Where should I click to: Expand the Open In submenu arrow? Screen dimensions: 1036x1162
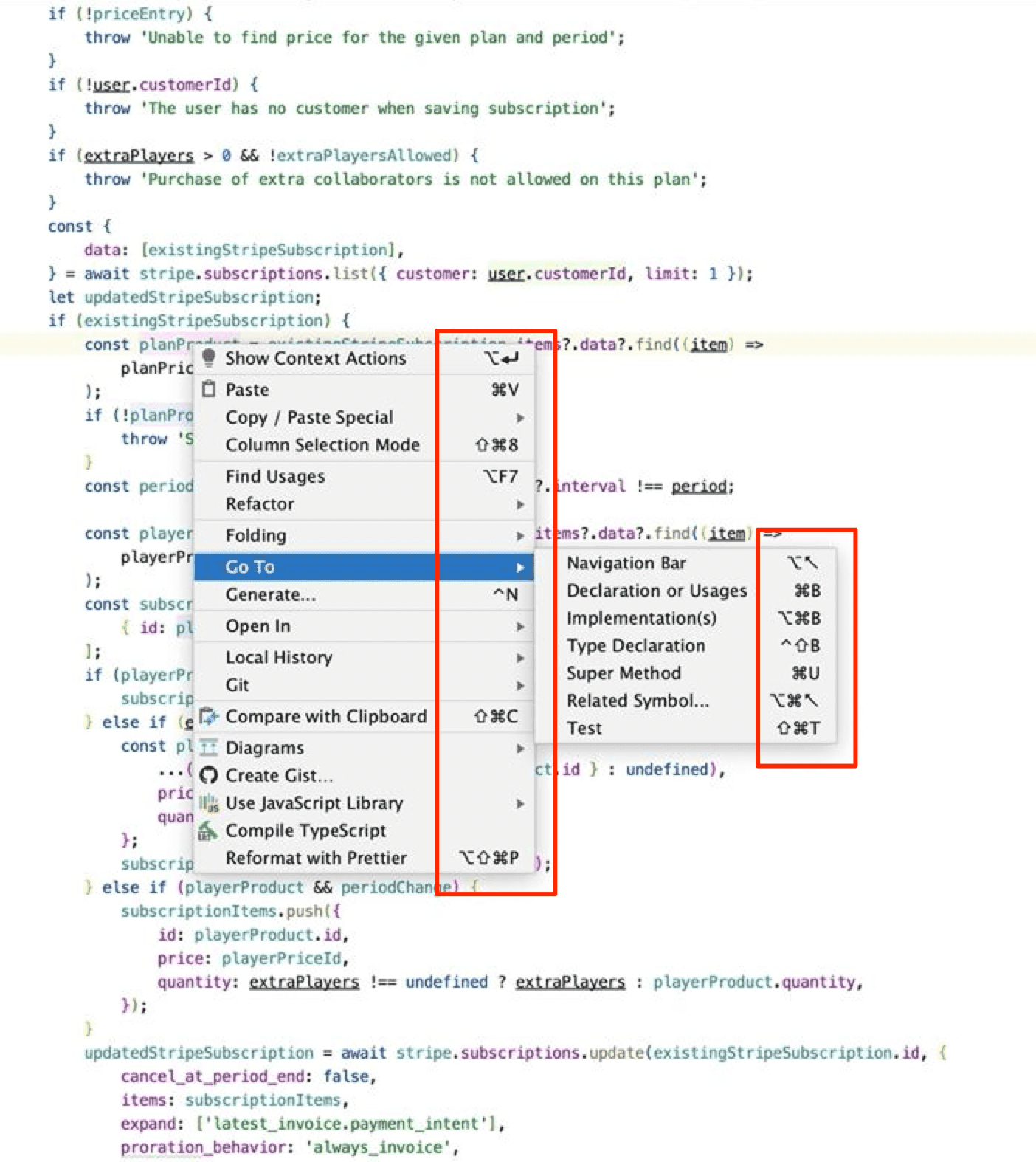(520, 626)
